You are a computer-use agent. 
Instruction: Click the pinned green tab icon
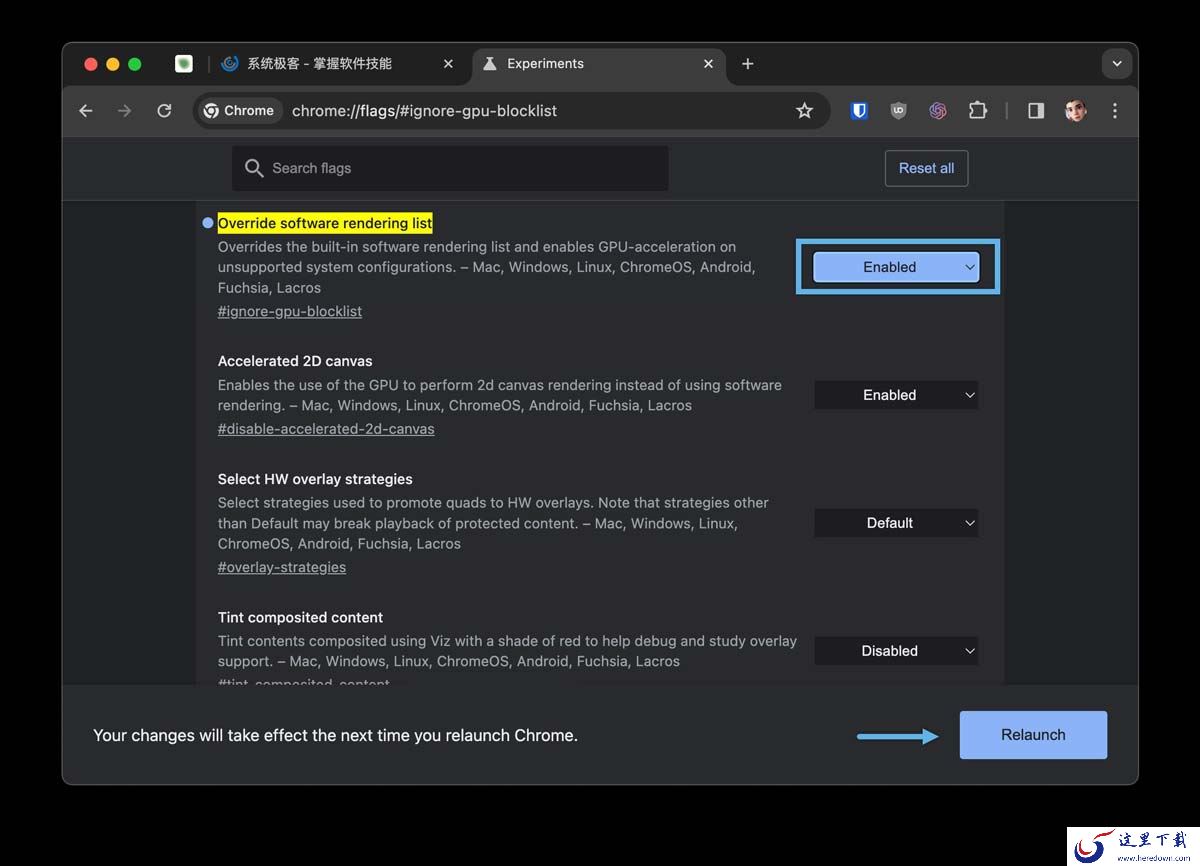click(184, 64)
